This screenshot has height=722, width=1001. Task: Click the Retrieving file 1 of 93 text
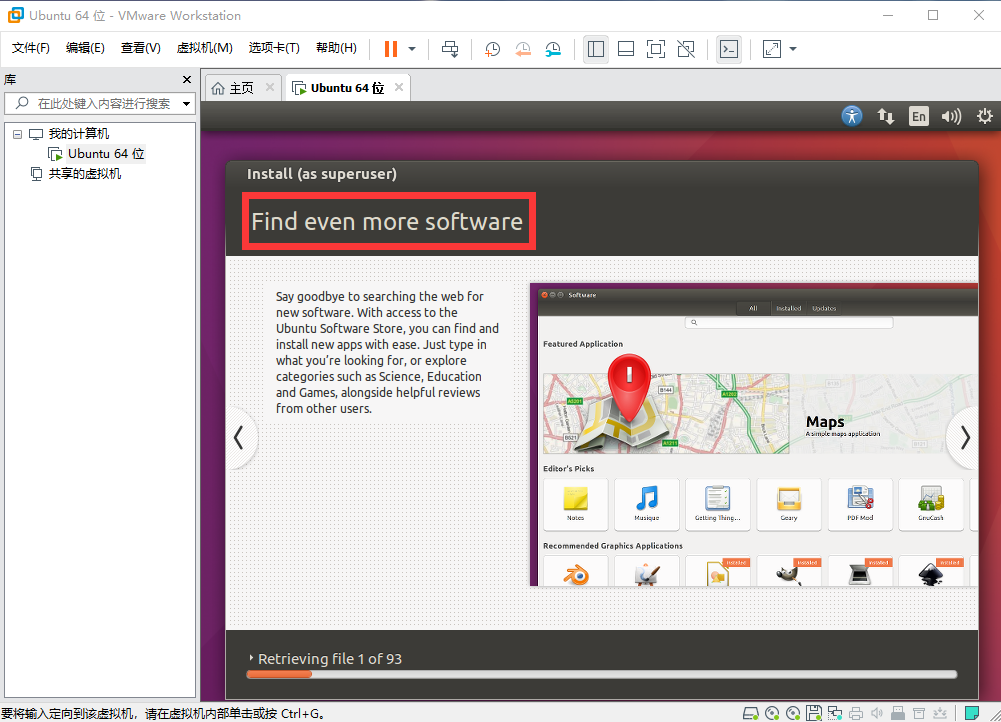click(x=329, y=659)
